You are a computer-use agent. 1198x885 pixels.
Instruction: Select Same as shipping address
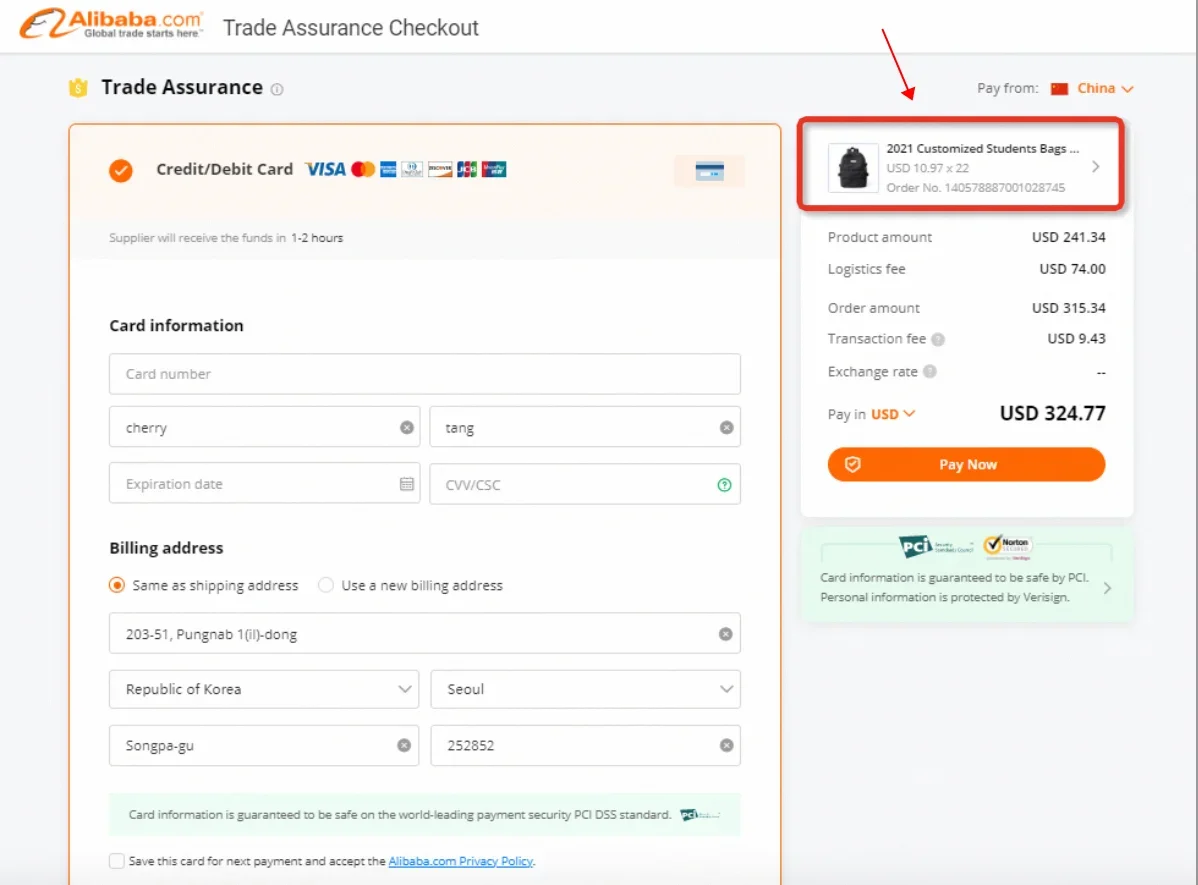(x=116, y=585)
